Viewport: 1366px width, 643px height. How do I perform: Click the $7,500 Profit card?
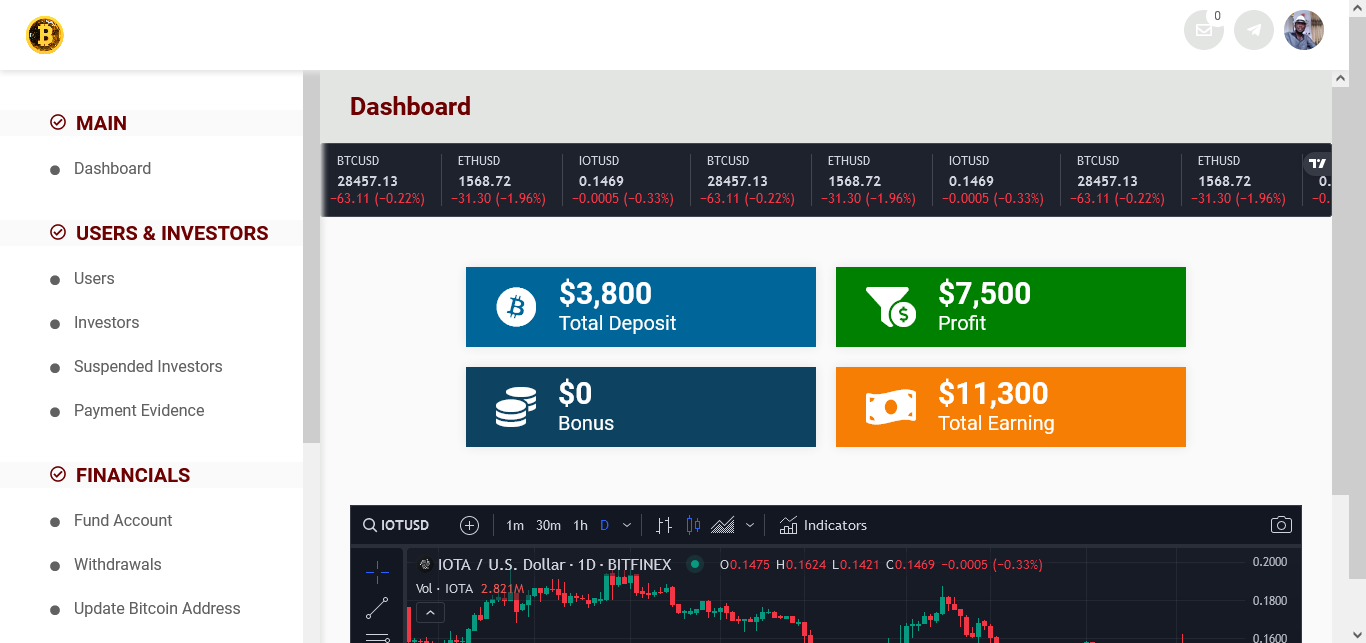(x=1011, y=307)
